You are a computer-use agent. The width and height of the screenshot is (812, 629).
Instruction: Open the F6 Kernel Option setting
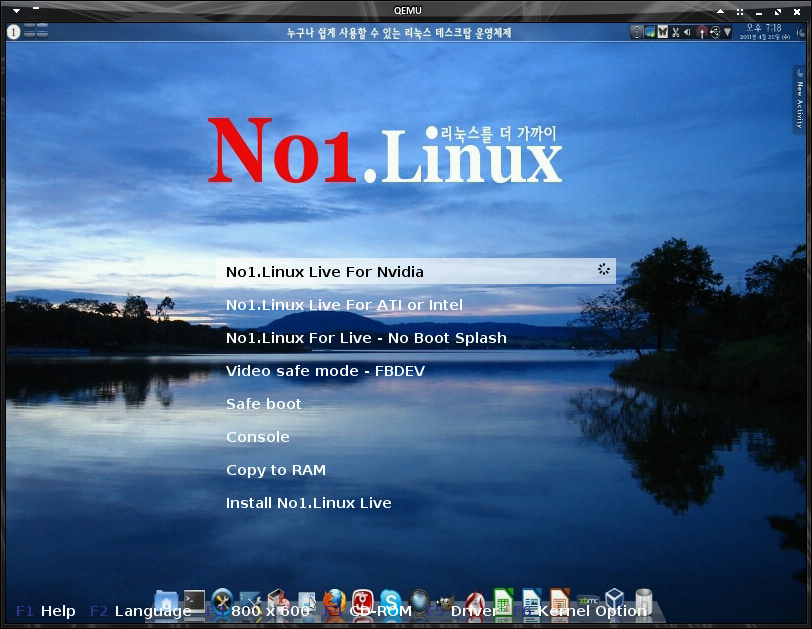pos(580,611)
